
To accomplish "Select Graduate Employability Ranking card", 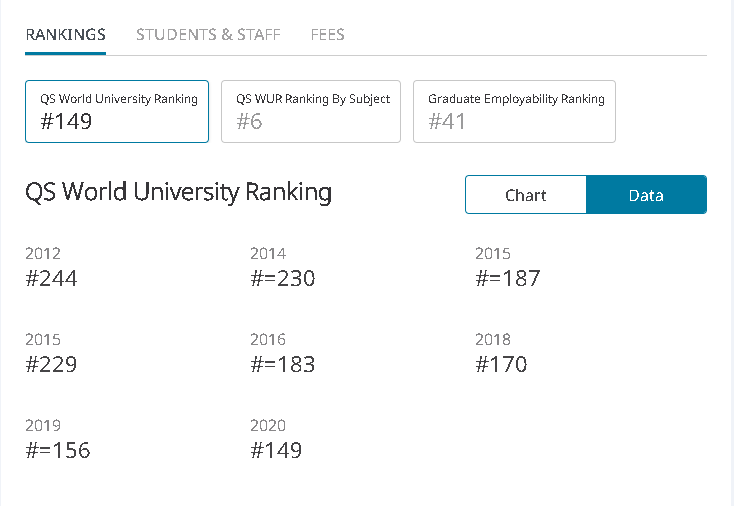I will click(514, 111).
